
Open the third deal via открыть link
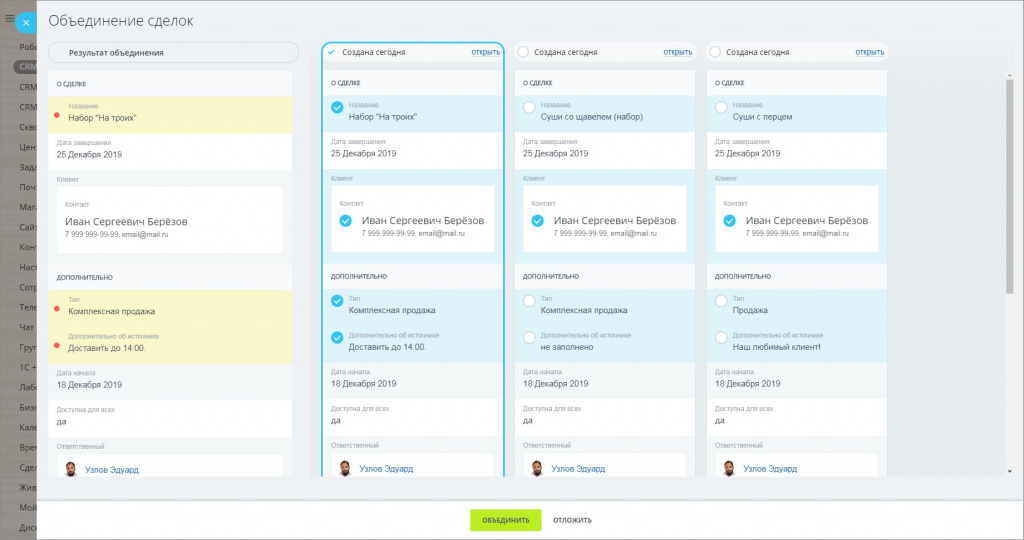869,52
